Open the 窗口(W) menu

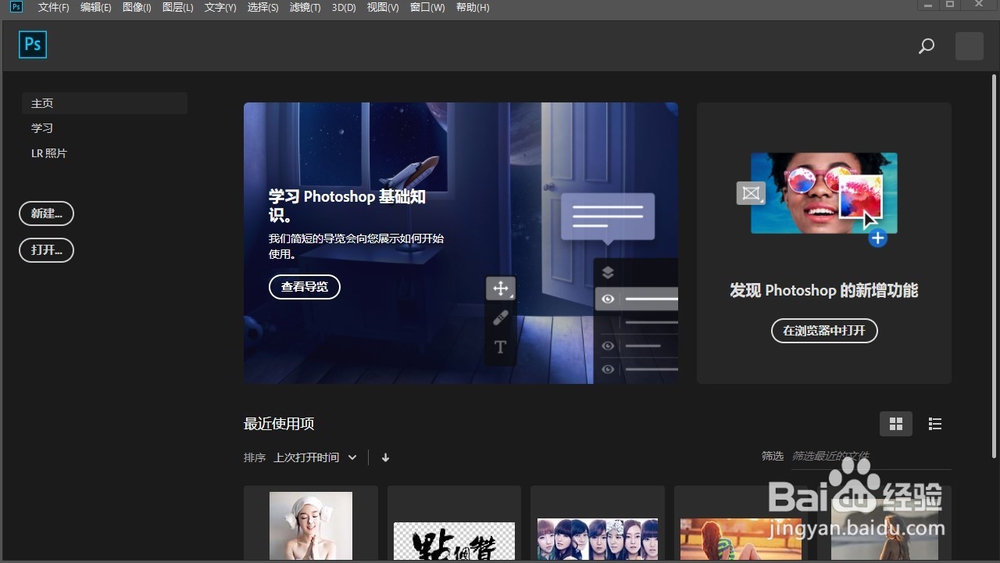(427, 8)
